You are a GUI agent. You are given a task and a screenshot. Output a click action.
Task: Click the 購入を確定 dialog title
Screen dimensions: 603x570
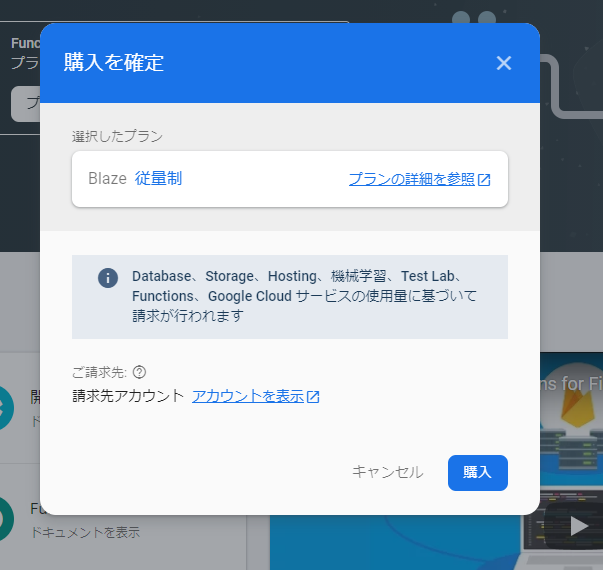(114, 63)
